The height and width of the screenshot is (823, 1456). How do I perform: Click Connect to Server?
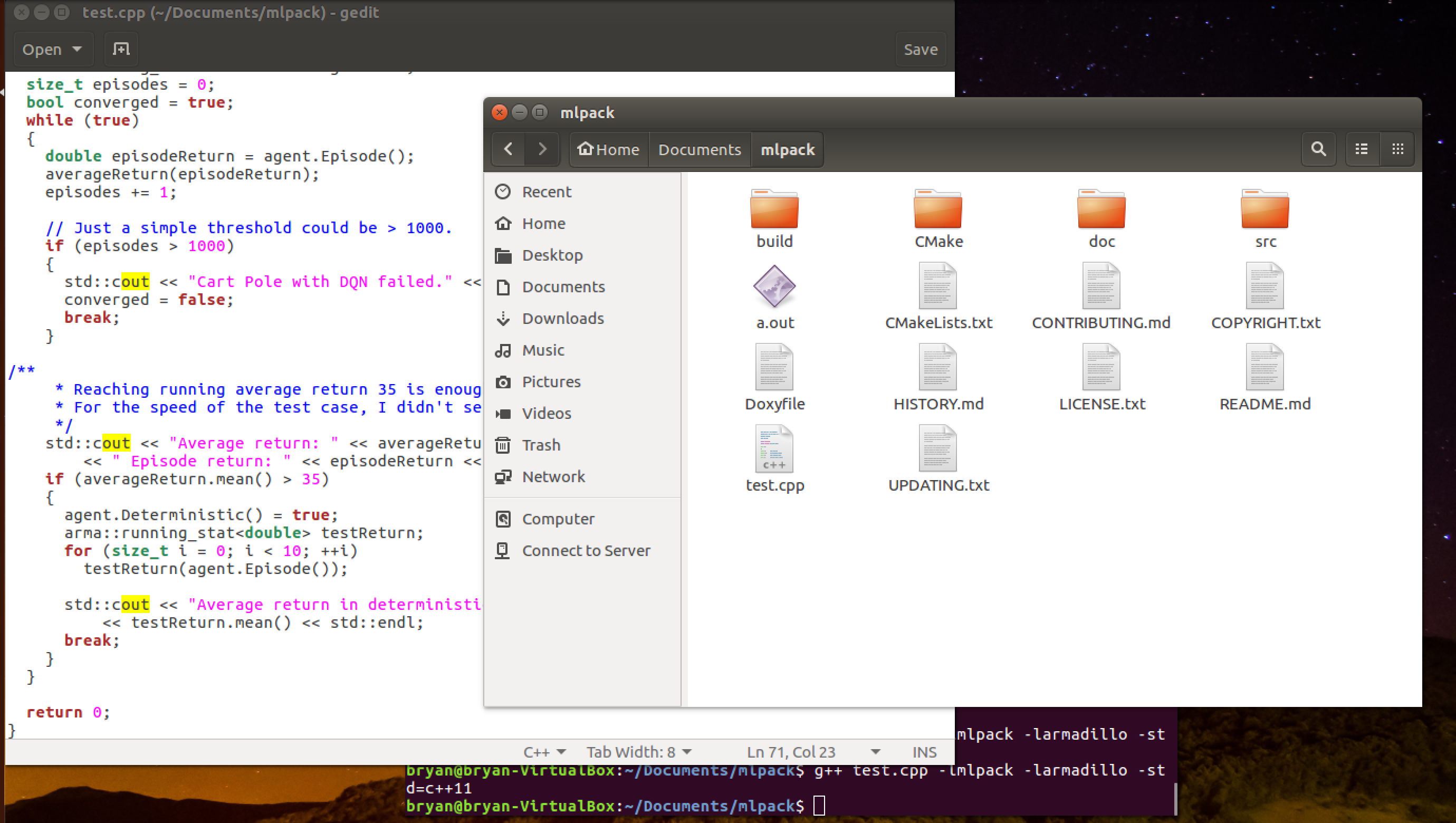click(x=586, y=550)
